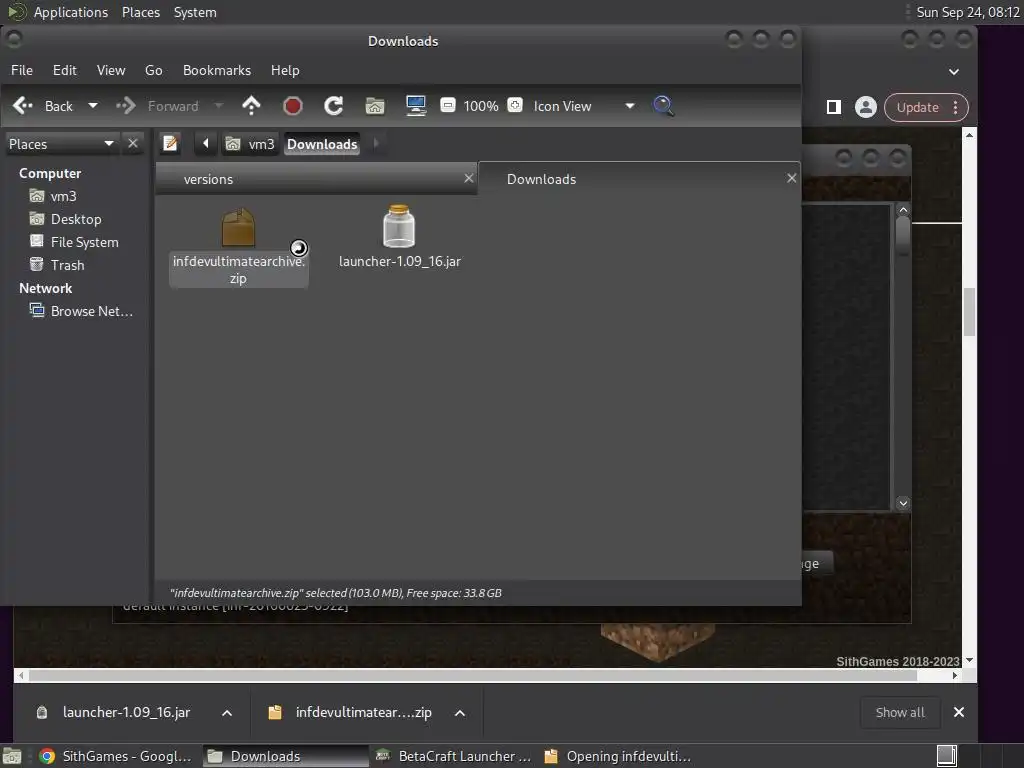Open infdevultimatear...zip download options chevron
The image size is (1024, 768).
pos(460,713)
